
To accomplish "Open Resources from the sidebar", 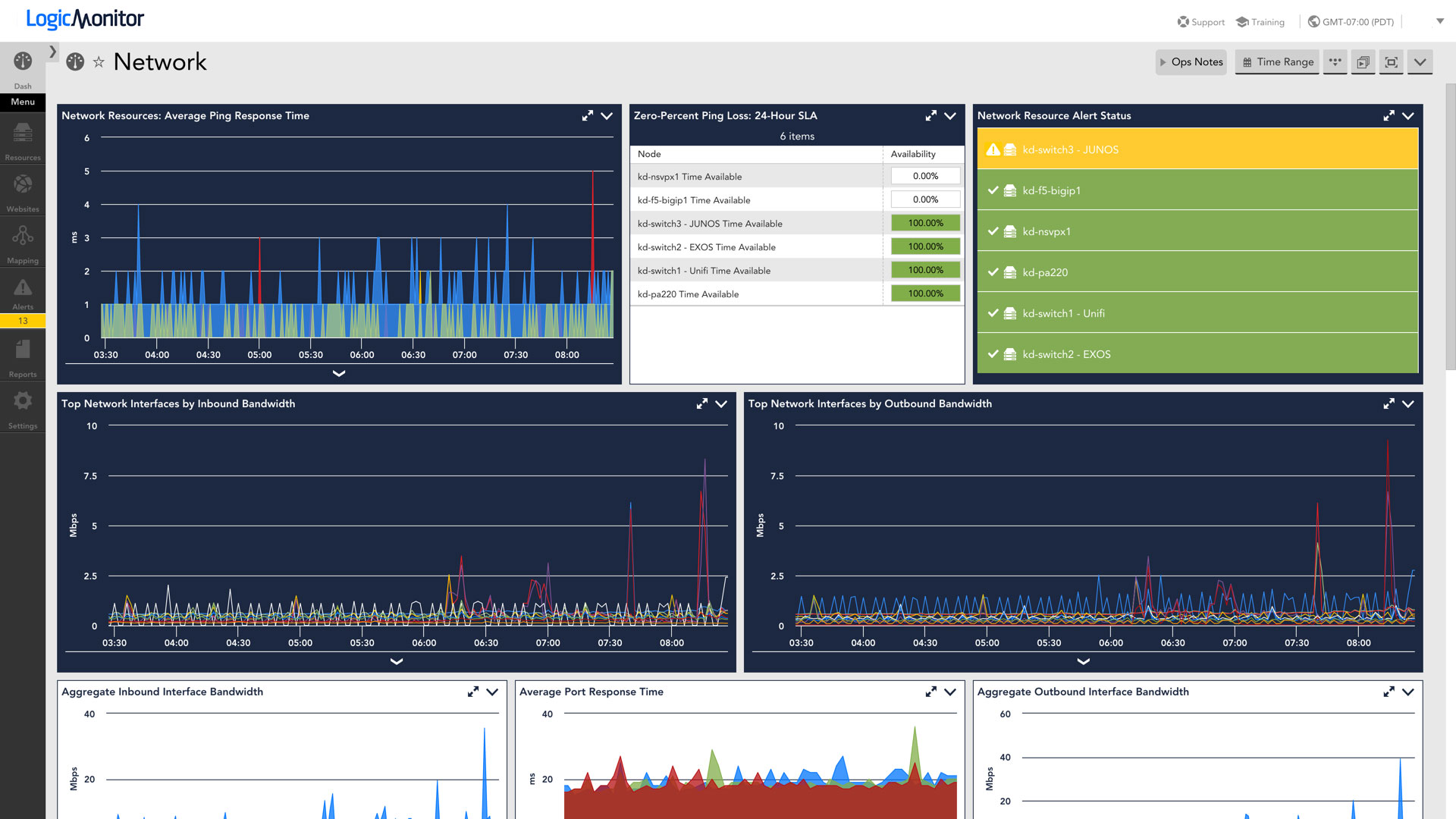I will [23, 141].
